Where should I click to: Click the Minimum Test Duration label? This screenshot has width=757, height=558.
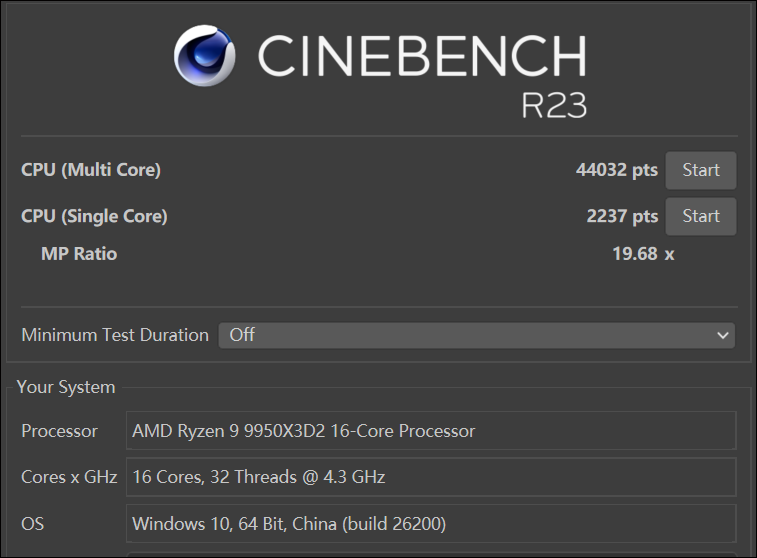coord(115,335)
